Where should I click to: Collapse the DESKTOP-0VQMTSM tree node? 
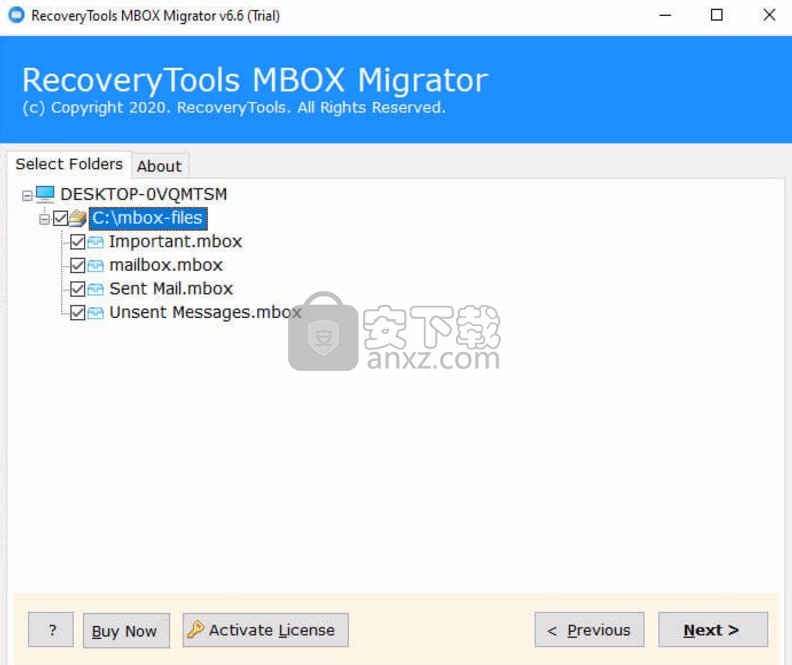click(x=27, y=195)
